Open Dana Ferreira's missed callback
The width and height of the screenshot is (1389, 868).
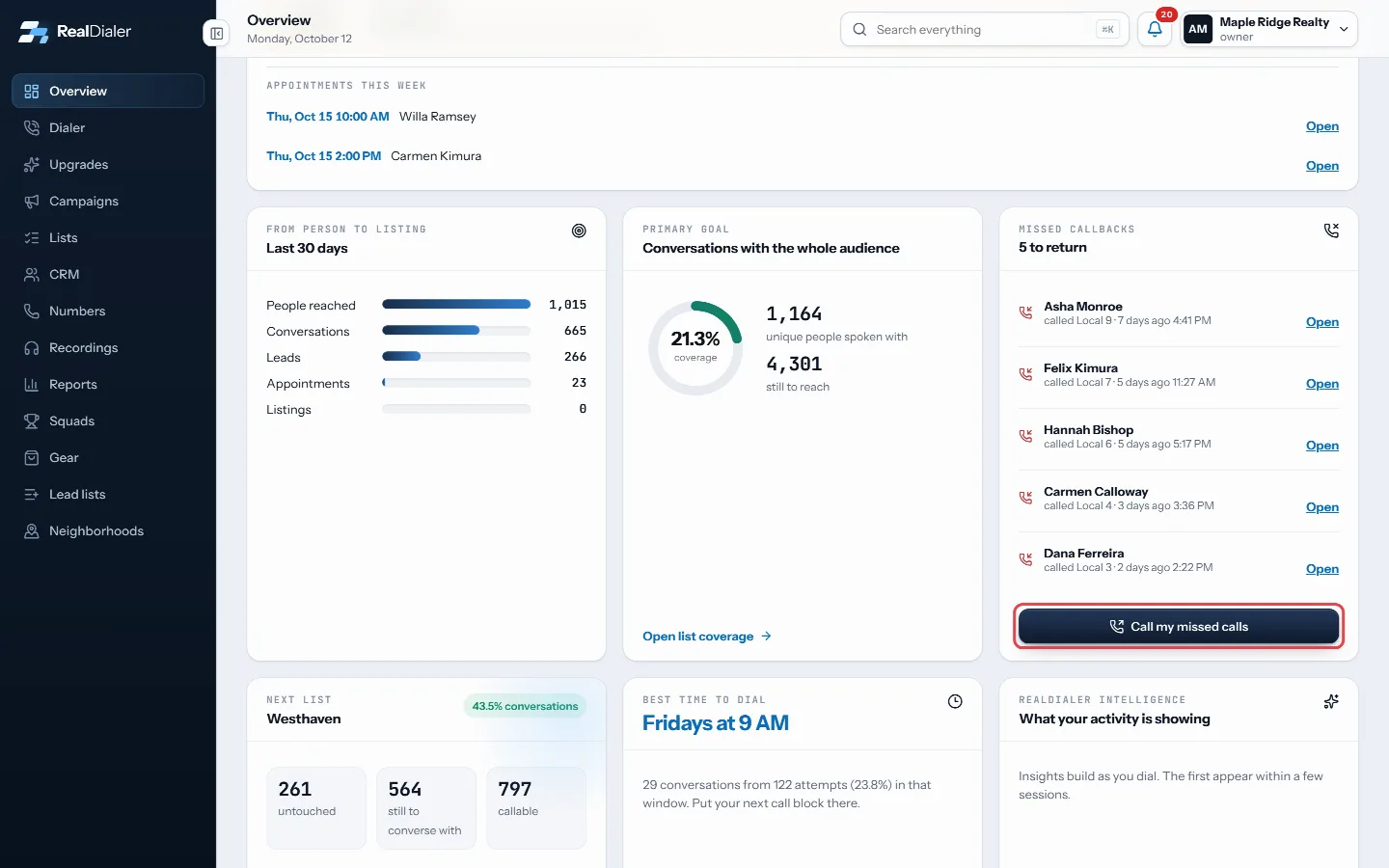pos(1322,569)
